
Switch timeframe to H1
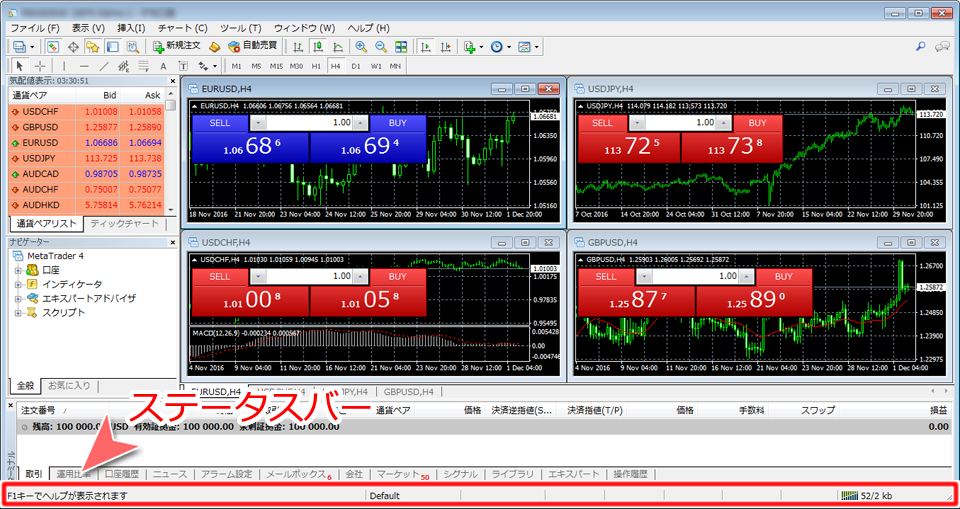[x=316, y=66]
